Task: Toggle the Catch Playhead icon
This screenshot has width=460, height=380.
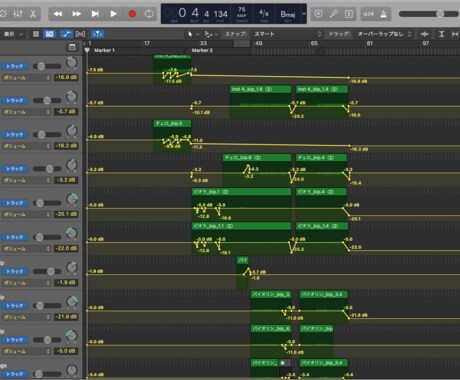Action: click(80, 34)
